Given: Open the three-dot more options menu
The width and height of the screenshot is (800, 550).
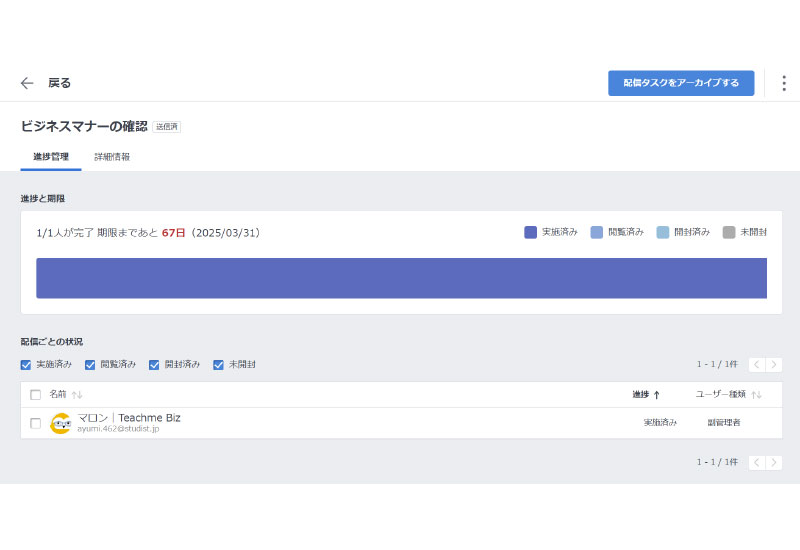Looking at the screenshot, I should tap(783, 83).
